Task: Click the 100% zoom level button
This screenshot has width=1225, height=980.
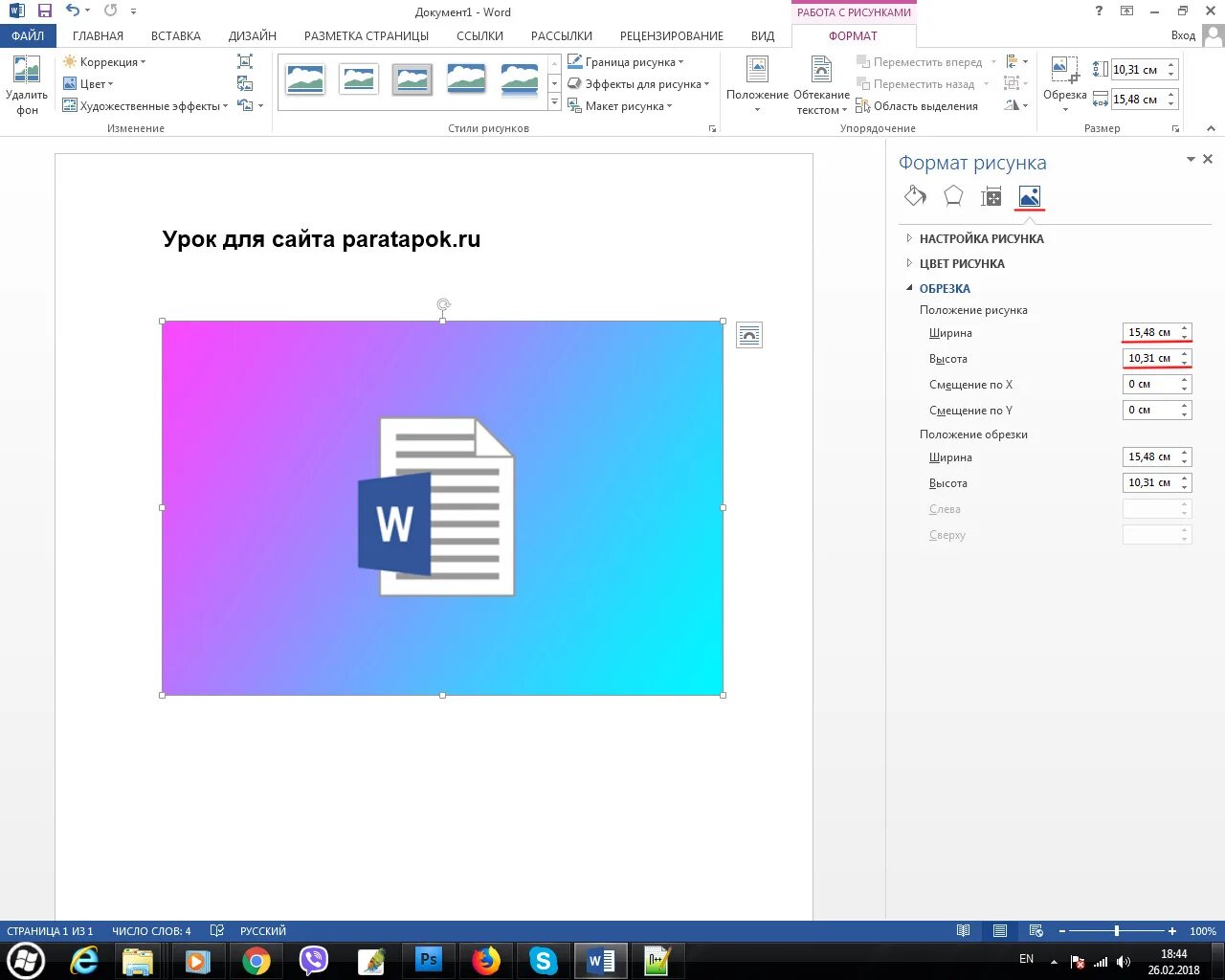Action: [1203, 931]
